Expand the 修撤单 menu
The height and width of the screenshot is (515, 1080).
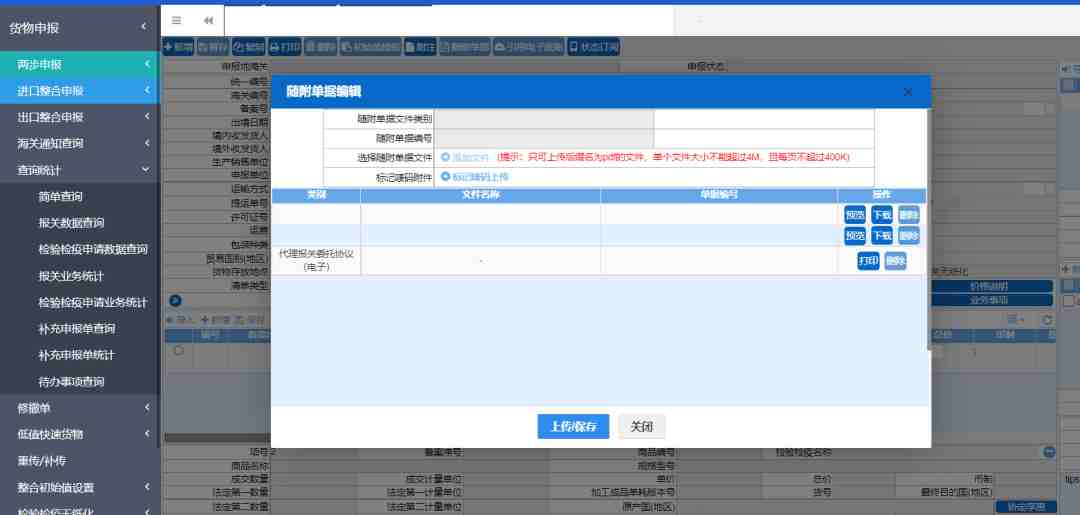[x=80, y=408]
